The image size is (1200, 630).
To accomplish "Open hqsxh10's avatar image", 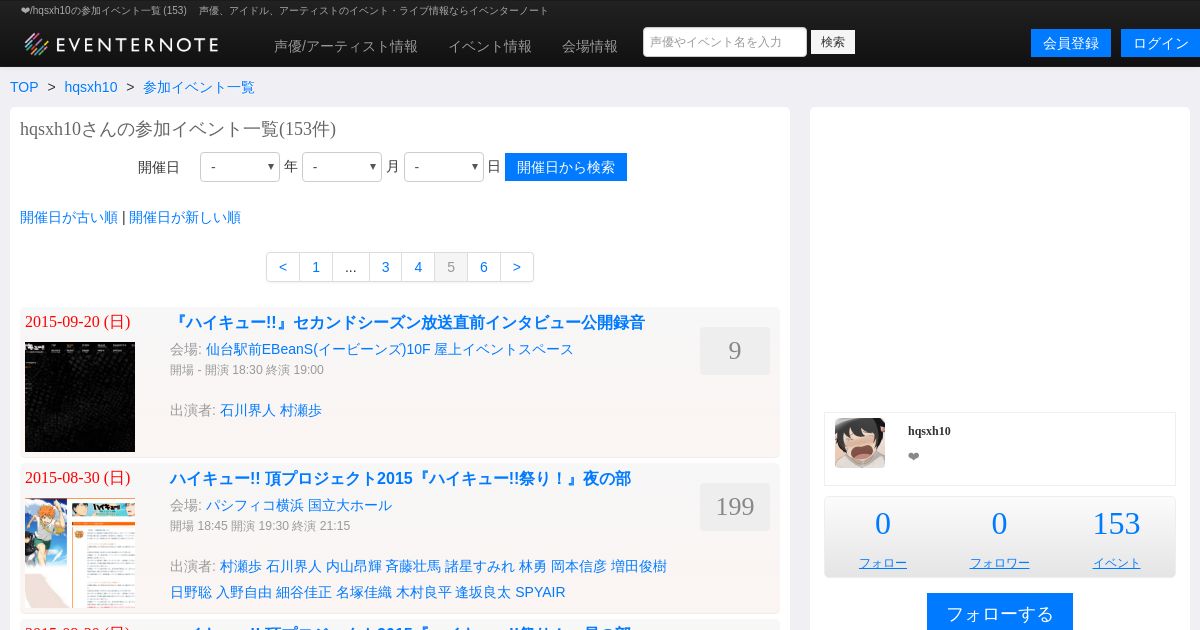I will point(860,443).
